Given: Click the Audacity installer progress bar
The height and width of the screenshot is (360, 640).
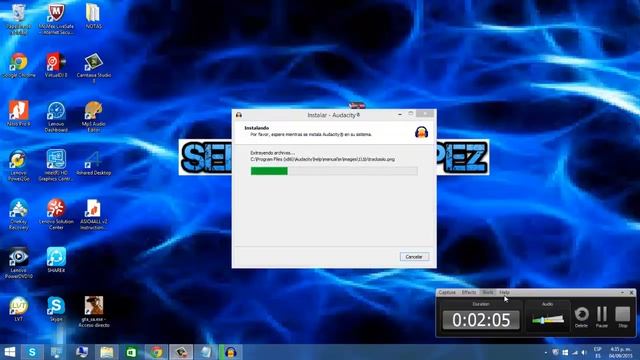Looking at the screenshot, I should pyautogui.click(x=334, y=171).
